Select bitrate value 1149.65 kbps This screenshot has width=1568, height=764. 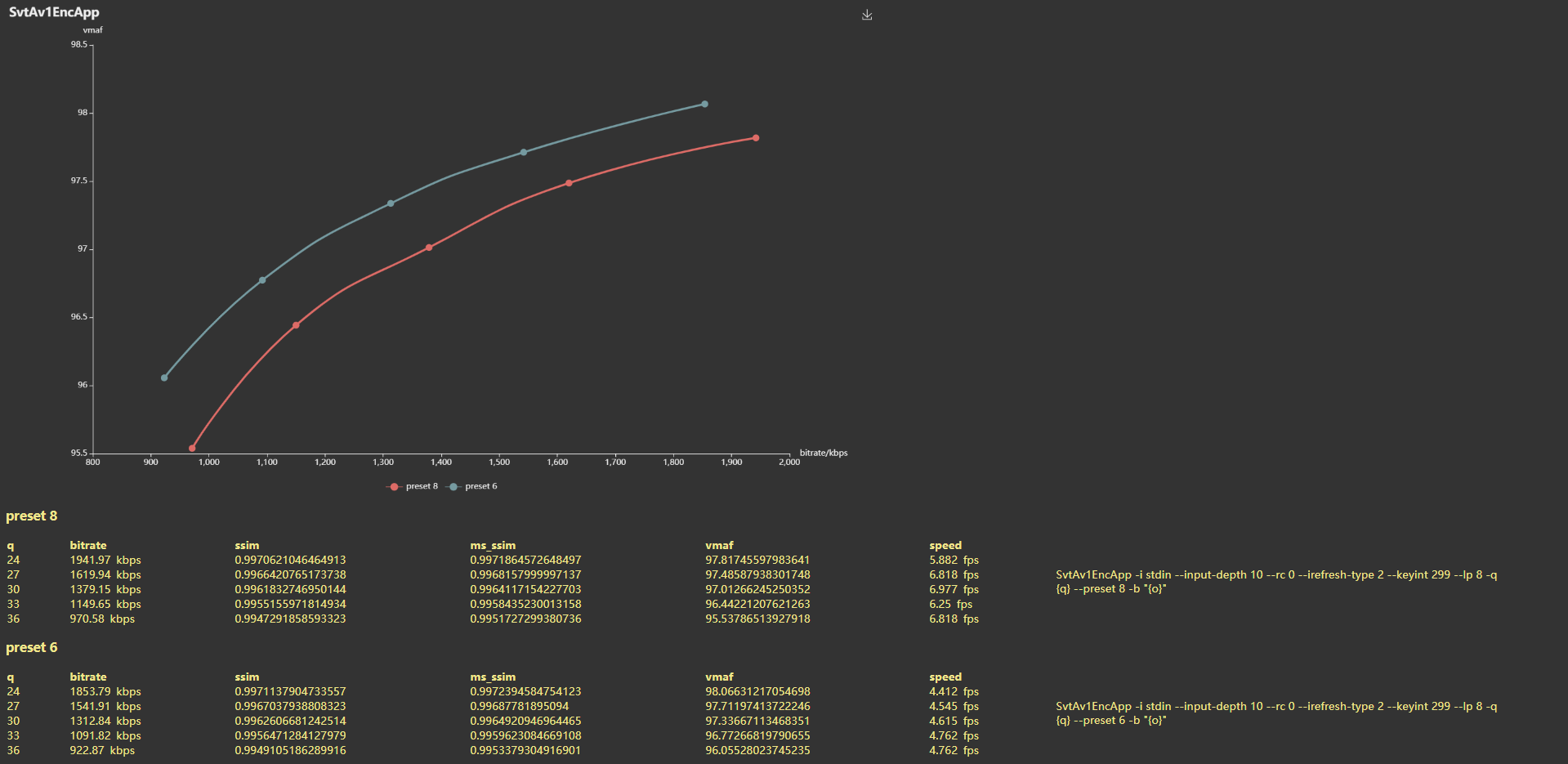click(x=105, y=604)
